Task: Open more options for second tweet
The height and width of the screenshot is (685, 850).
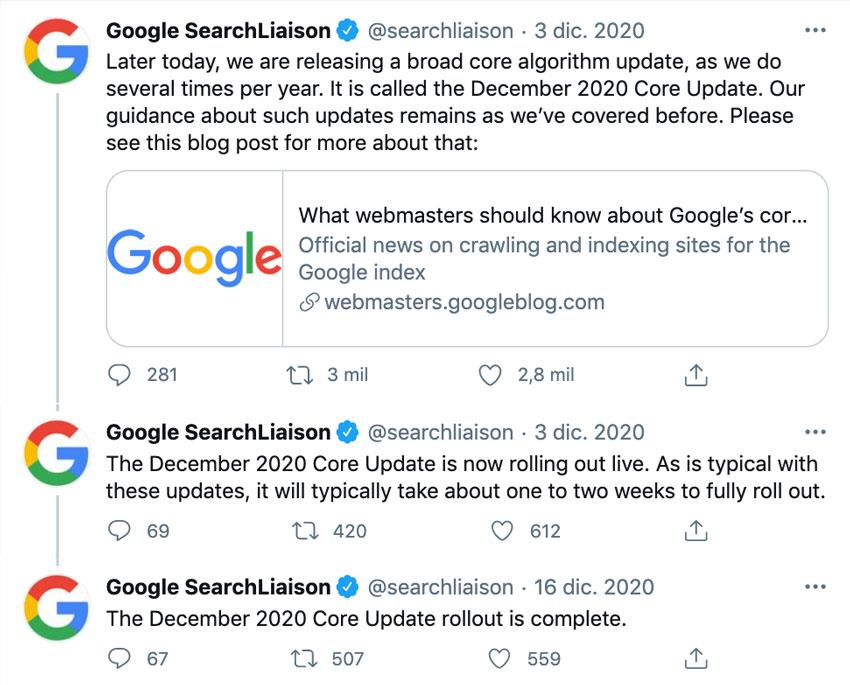Action: coord(815,432)
